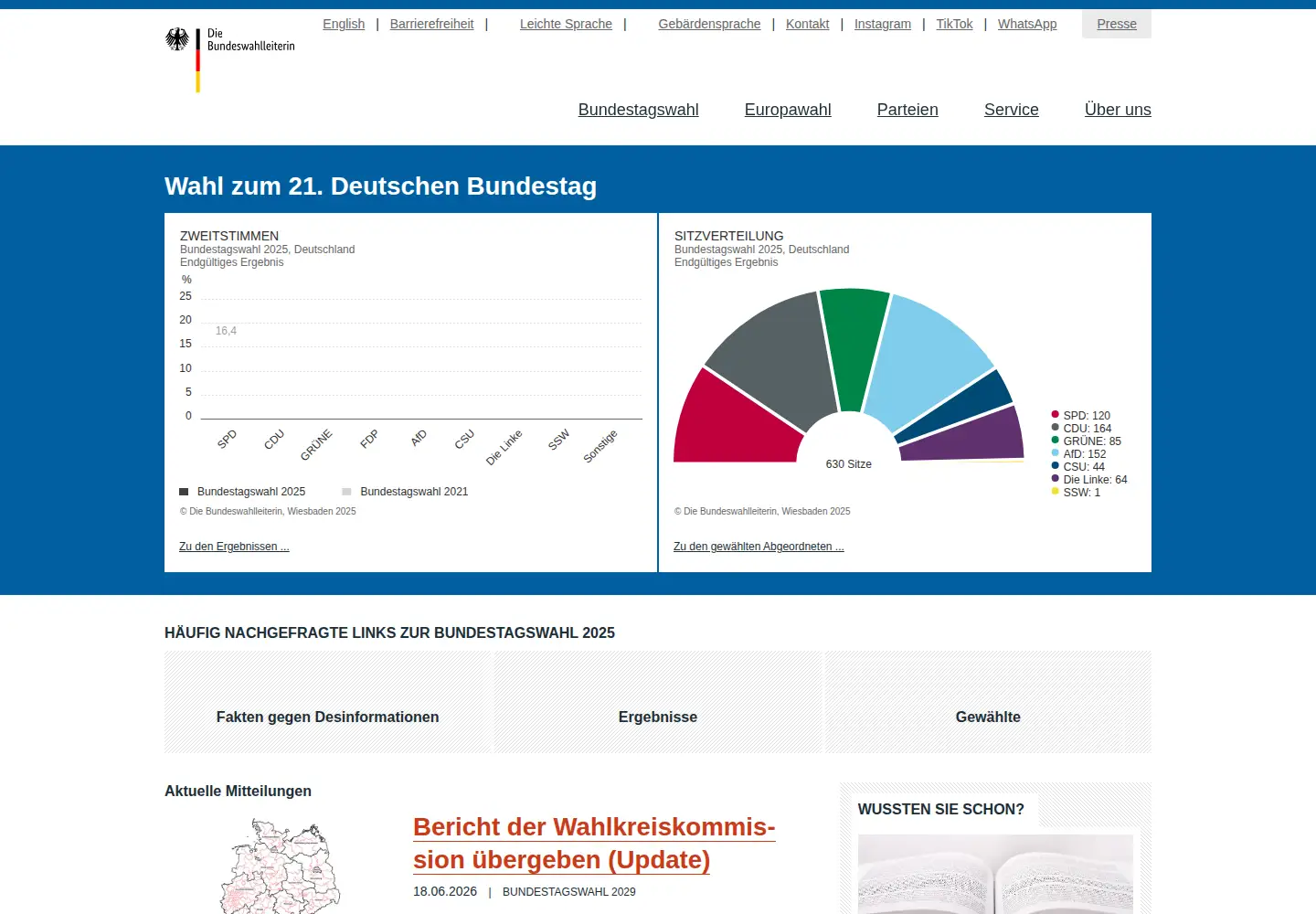Open the Service menu
This screenshot has height=914, width=1316.
click(1012, 110)
